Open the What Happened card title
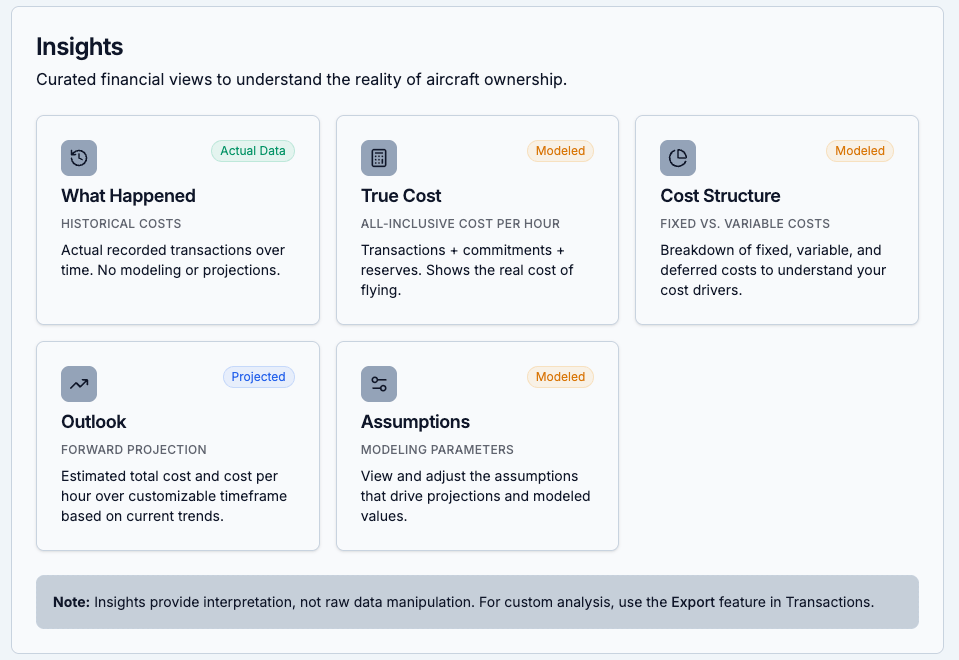The height and width of the screenshot is (660, 959). (x=128, y=196)
